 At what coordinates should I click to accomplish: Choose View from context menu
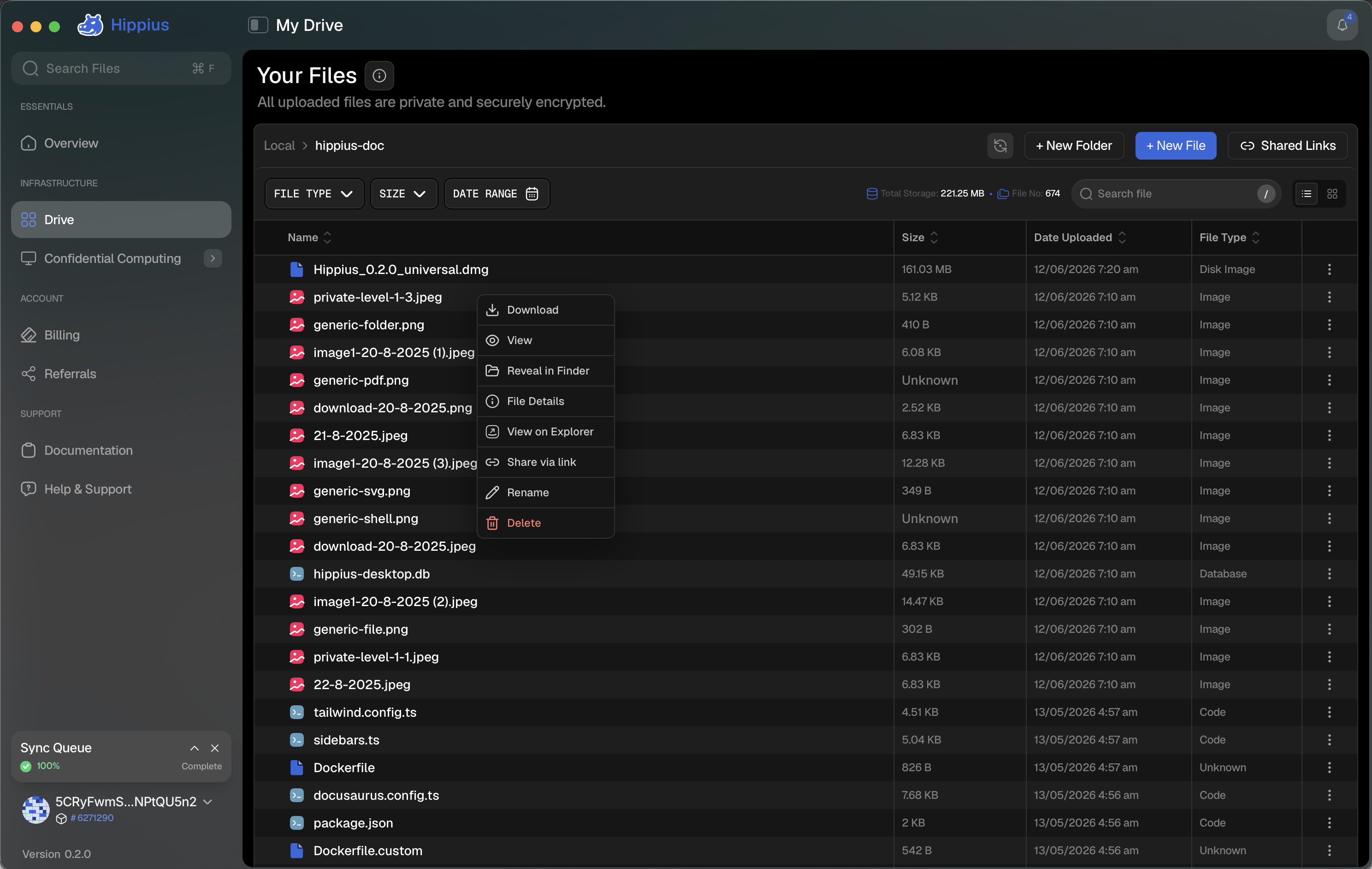pyautogui.click(x=545, y=340)
